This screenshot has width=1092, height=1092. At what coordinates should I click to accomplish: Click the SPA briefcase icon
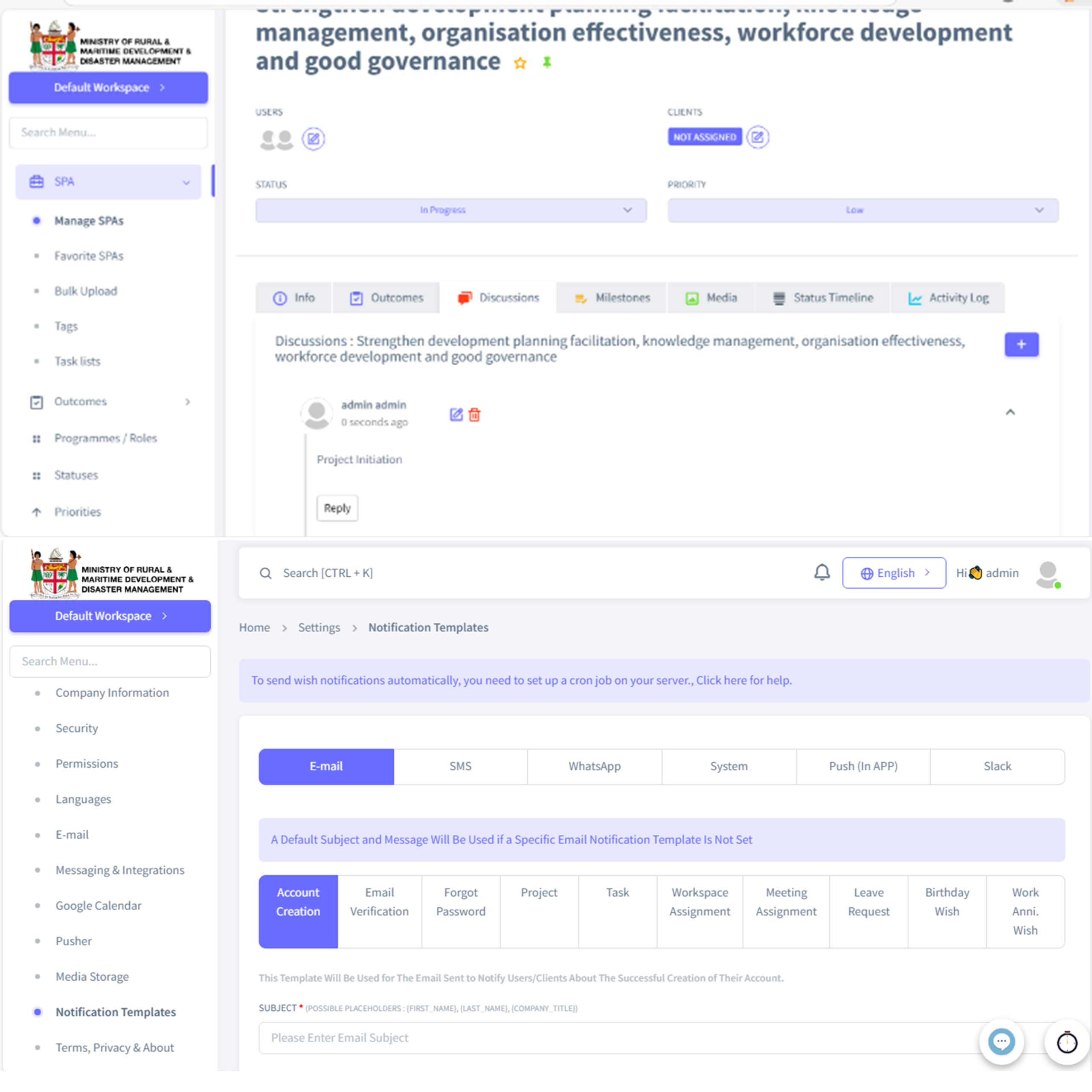click(36, 181)
